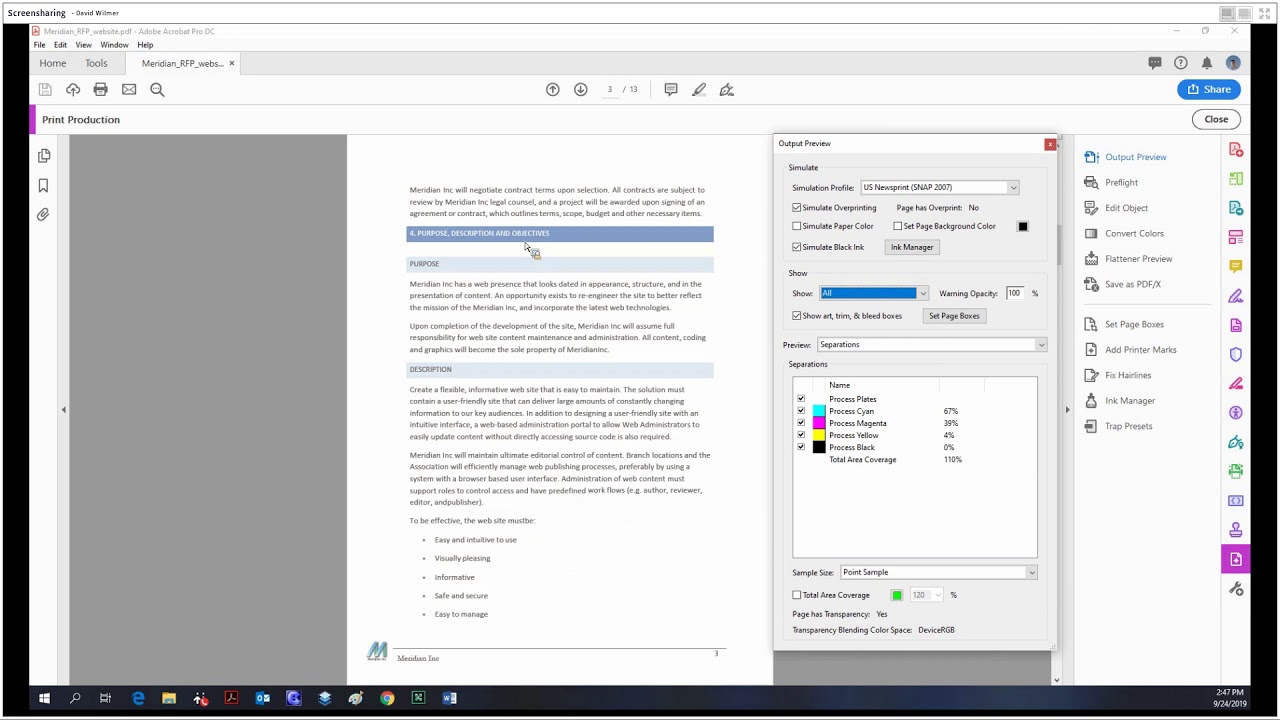Click the Add comment bubble icon
The width and height of the screenshot is (1280, 720).
pos(671,89)
